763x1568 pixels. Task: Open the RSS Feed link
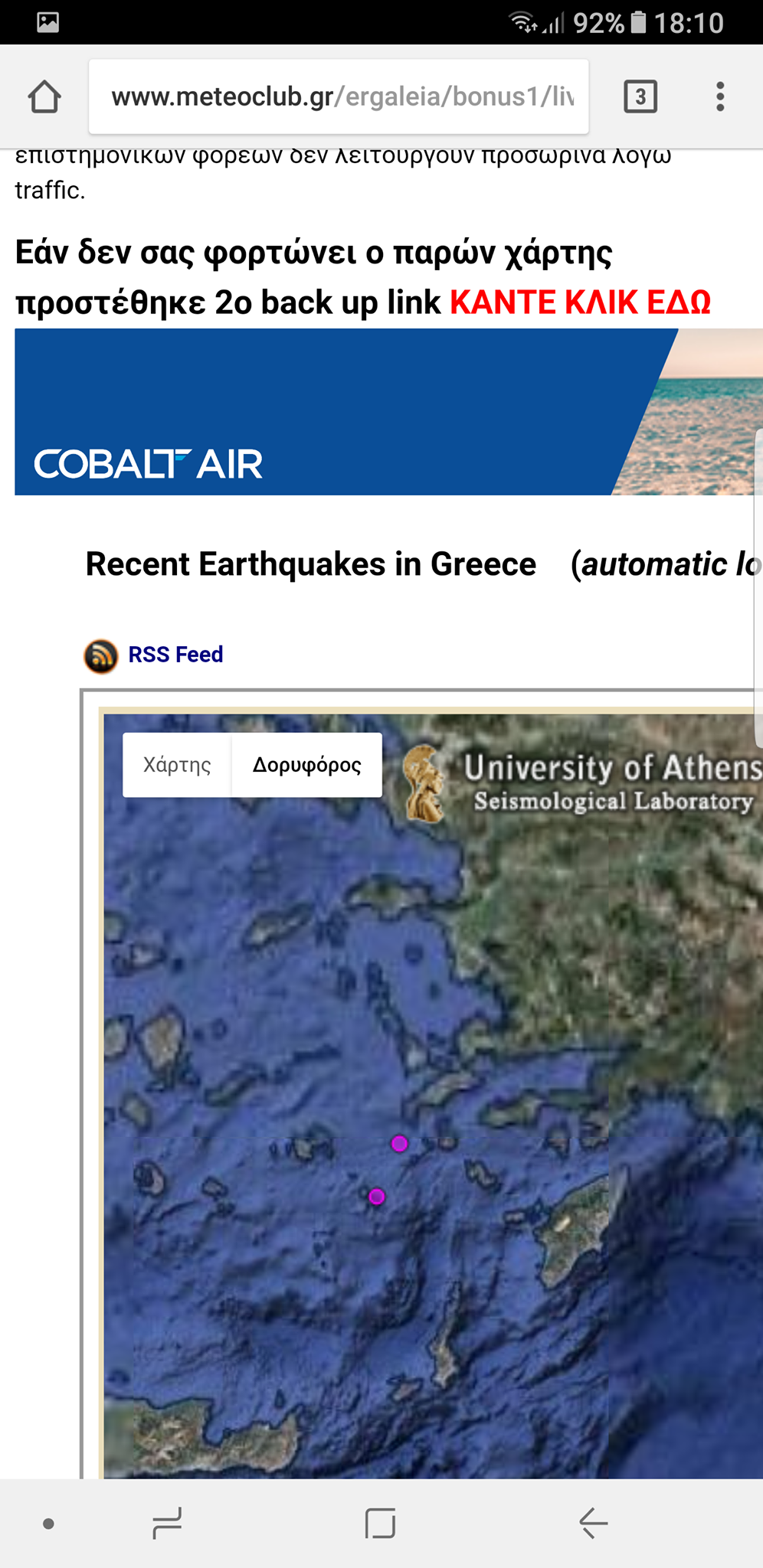coord(175,655)
